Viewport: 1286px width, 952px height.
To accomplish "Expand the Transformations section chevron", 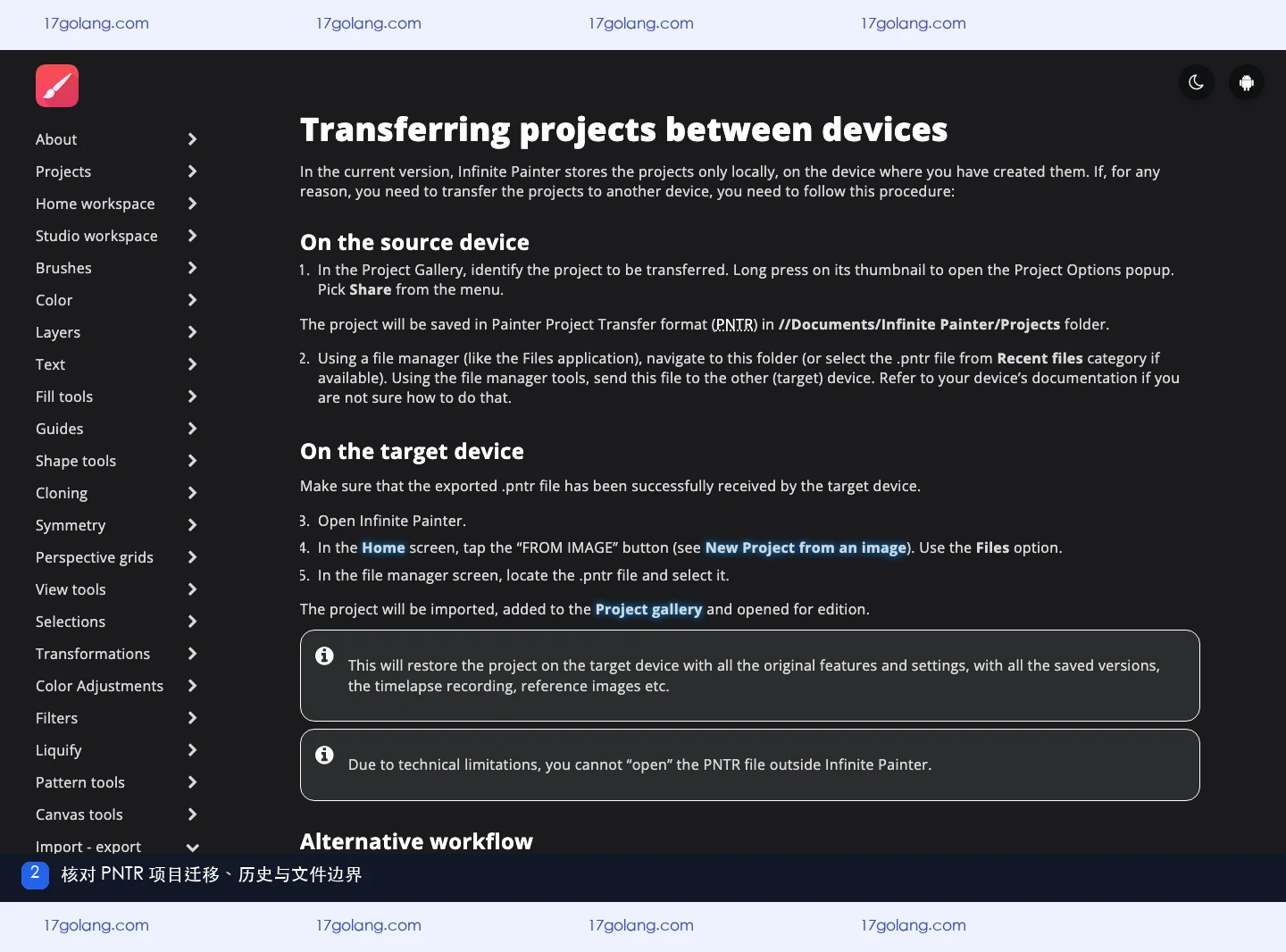I will click(x=192, y=654).
